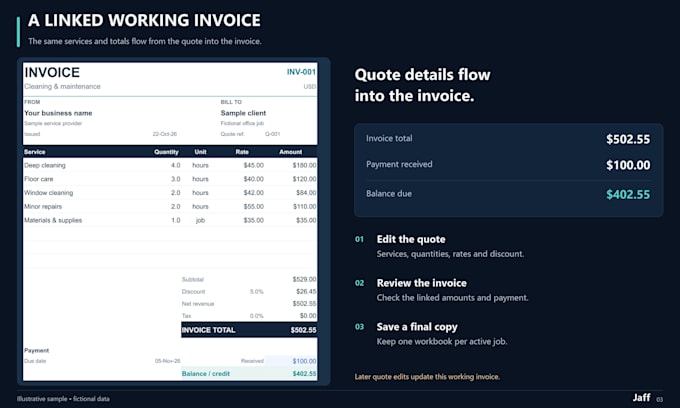Select the 'Floor care' service row
Screen dimensions: 680x408
coord(170,179)
